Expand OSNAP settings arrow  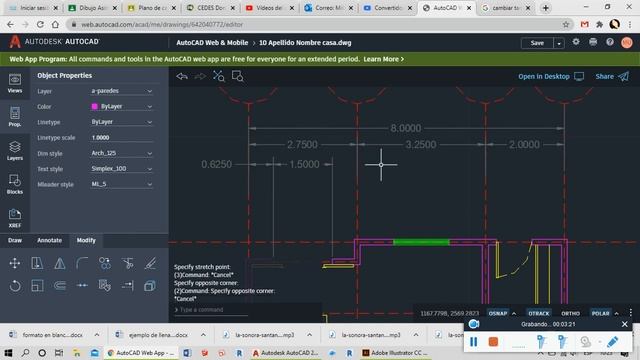tap(514, 313)
